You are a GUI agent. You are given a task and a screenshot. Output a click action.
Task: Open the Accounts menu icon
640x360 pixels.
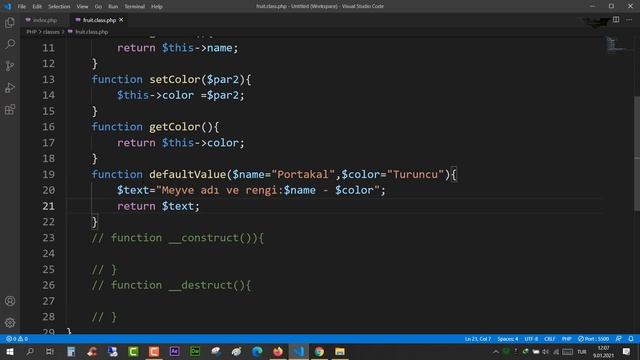click(x=10, y=301)
